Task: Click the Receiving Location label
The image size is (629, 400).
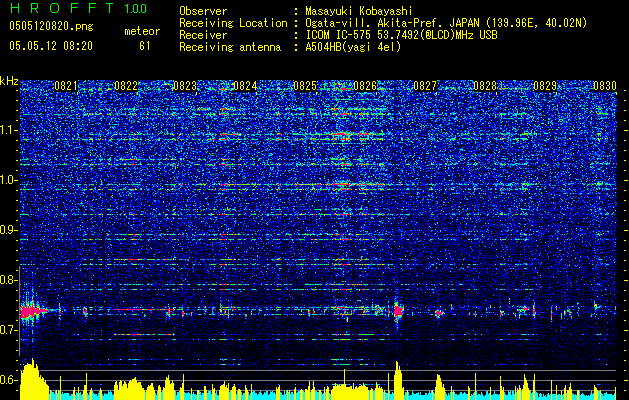Action: point(233,23)
